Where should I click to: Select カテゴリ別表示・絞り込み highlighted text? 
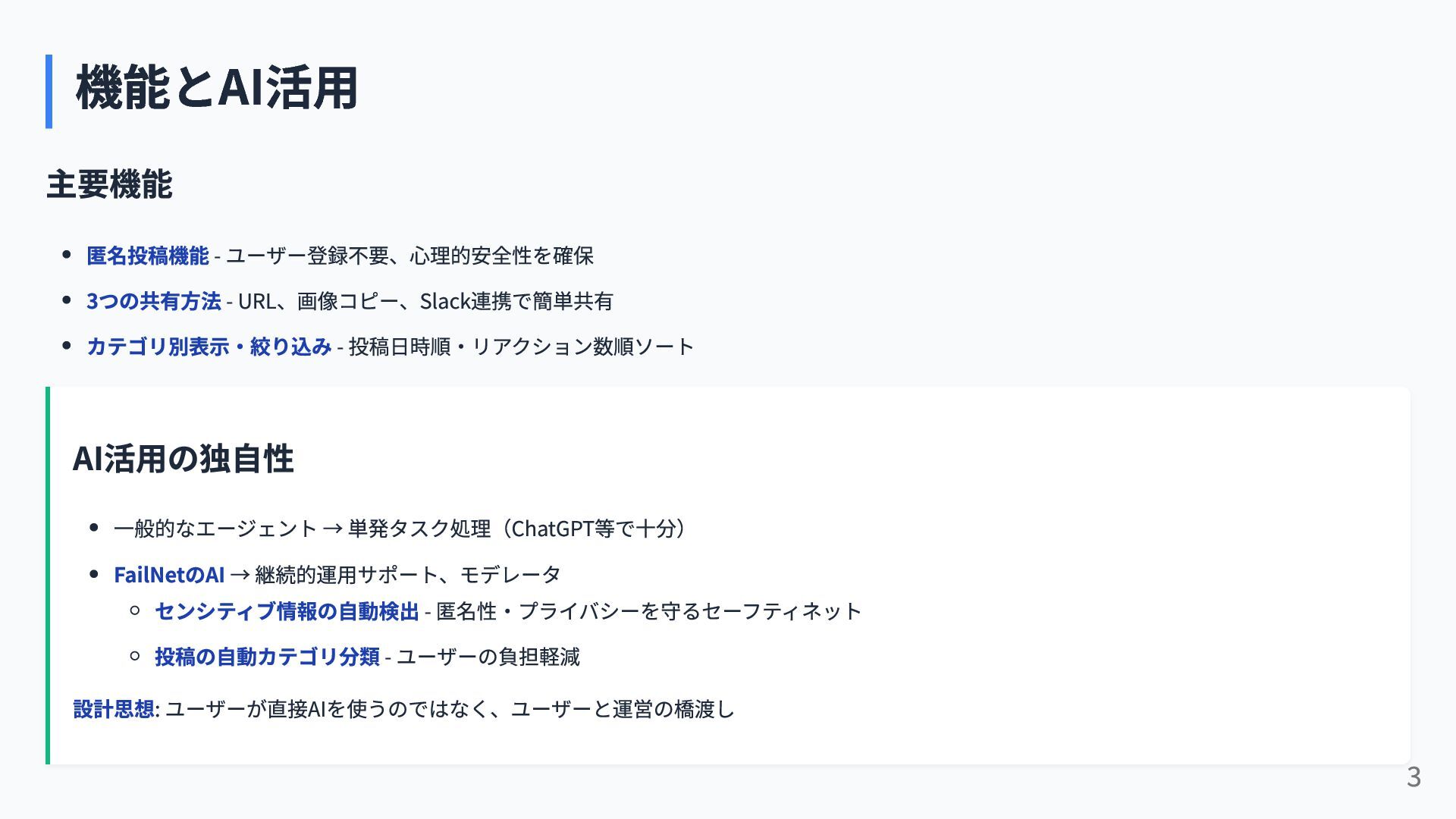coord(209,347)
